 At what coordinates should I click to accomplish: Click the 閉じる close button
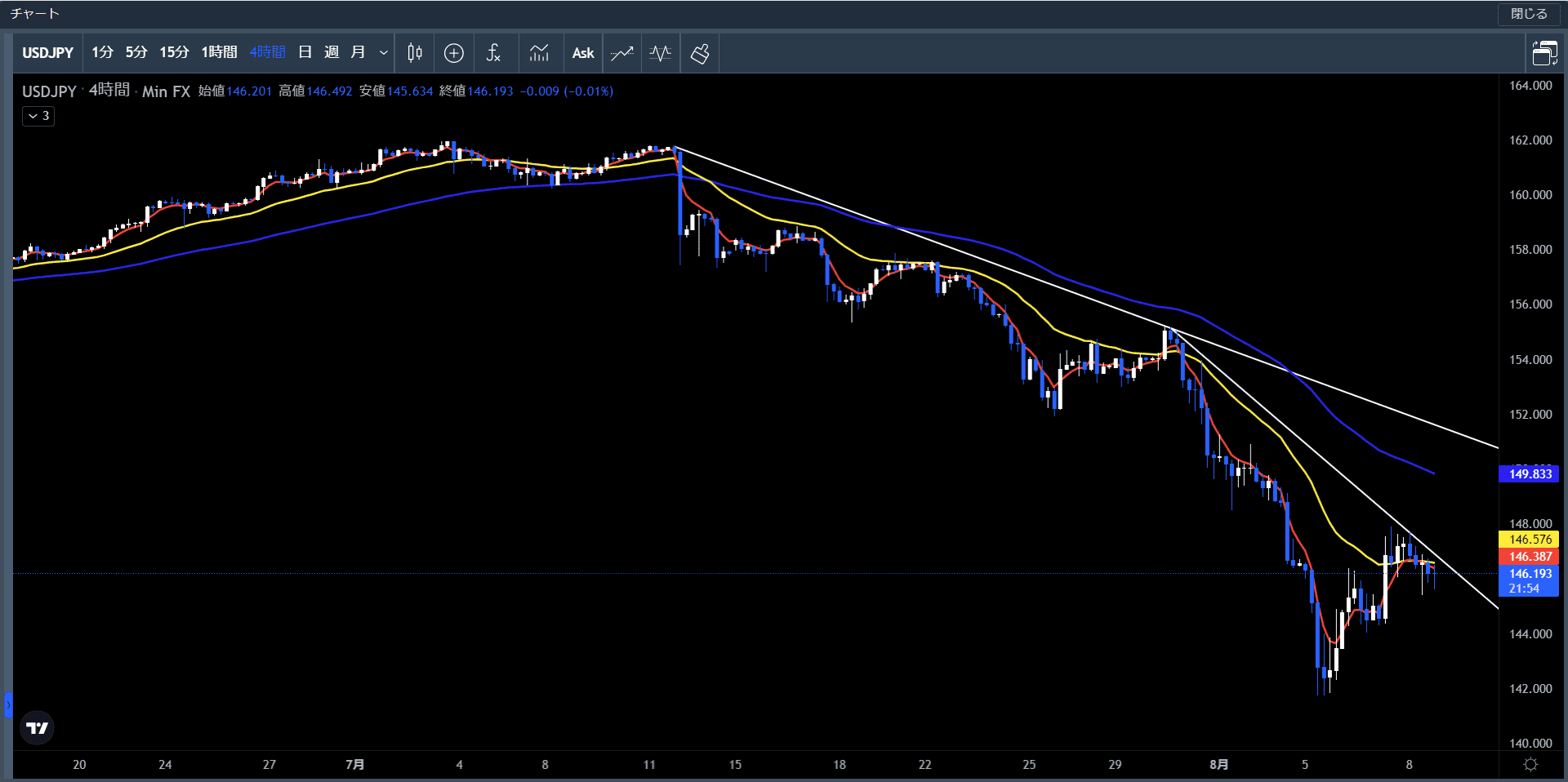pyautogui.click(x=1529, y=14)
